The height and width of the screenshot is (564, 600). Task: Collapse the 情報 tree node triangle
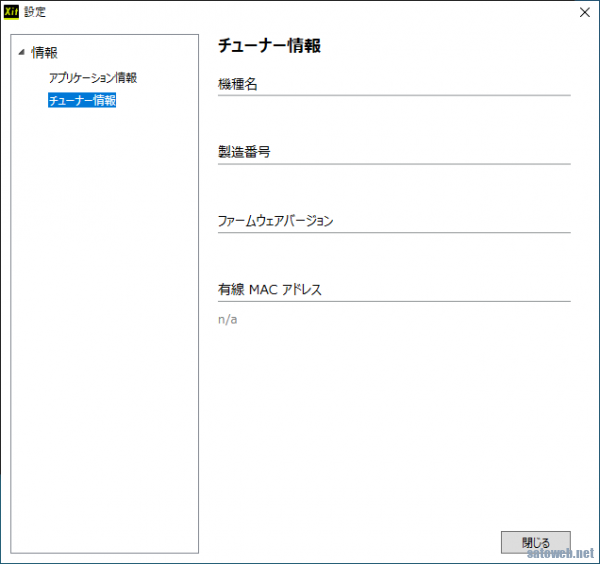21,52
